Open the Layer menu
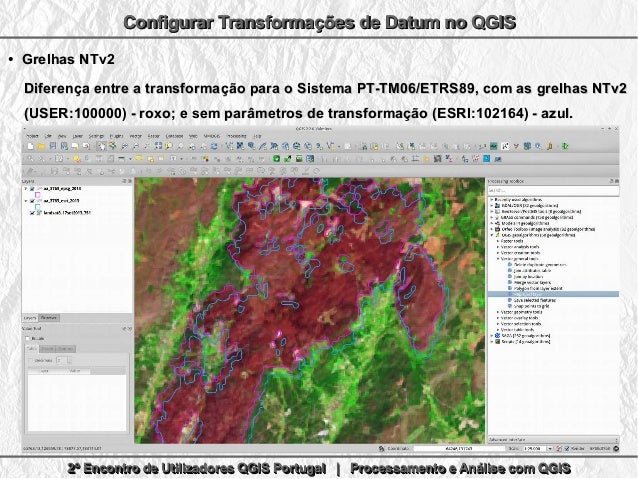 77,136
